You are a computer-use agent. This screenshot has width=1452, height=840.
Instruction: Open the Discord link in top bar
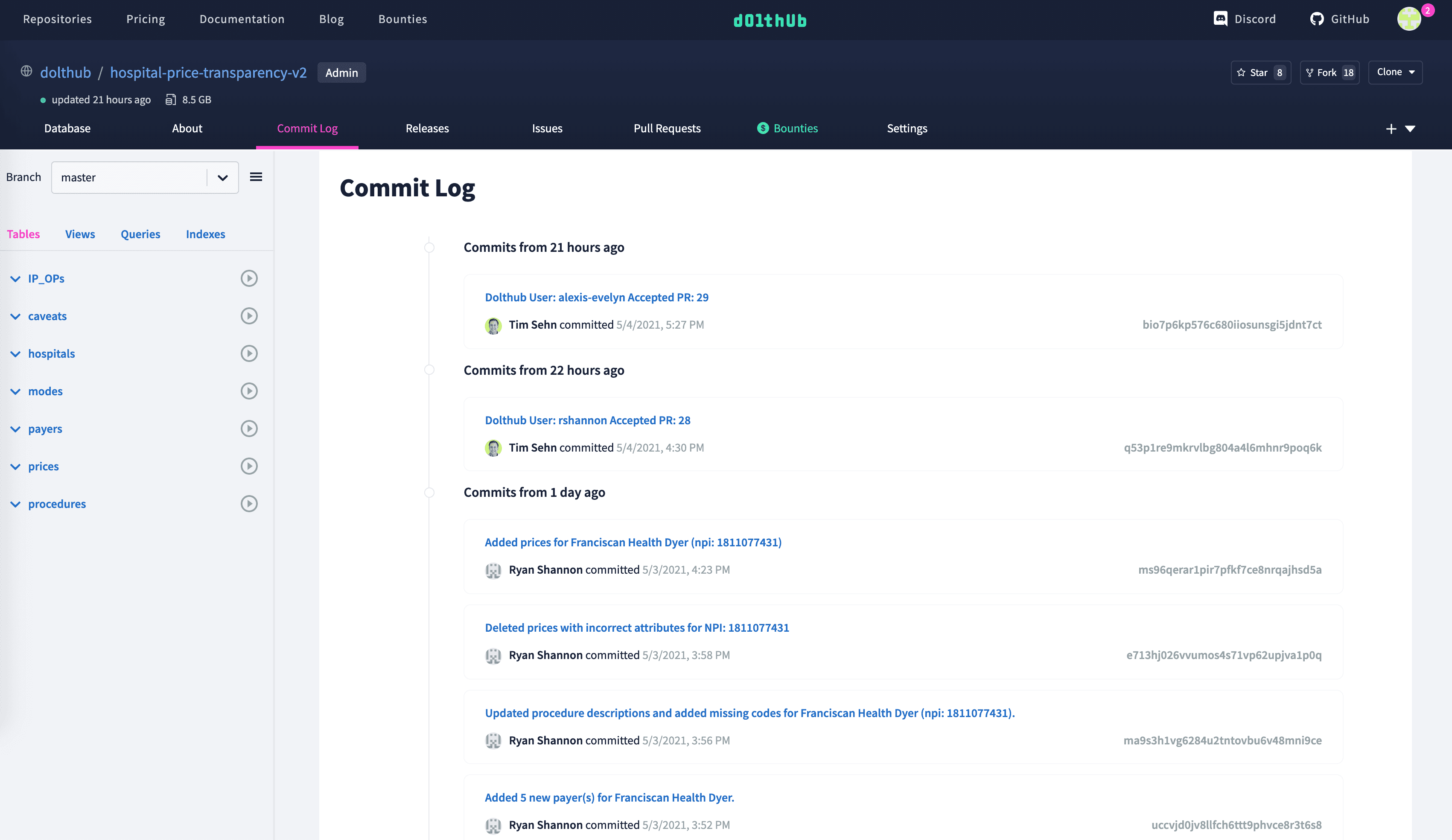coord(1245,19)
